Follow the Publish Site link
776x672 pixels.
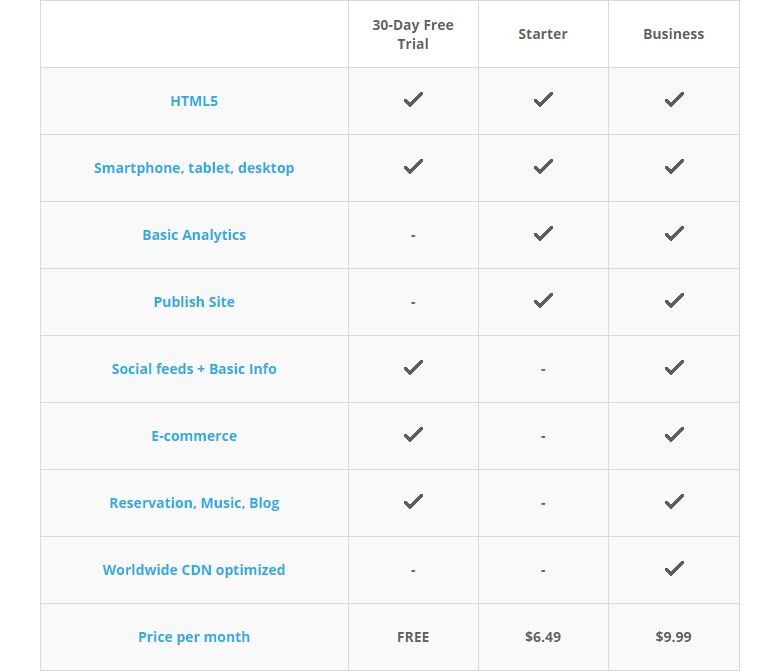194,302
